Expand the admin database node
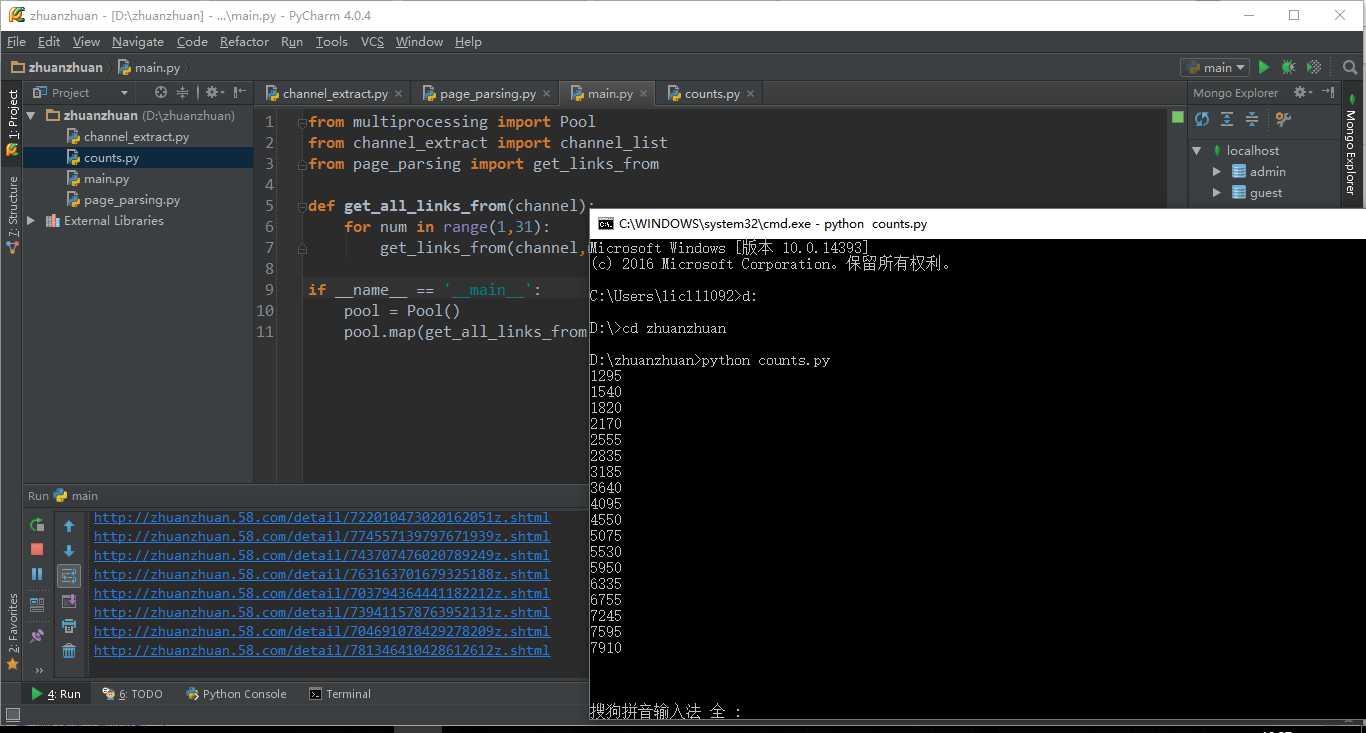The image size is (1366, 733). pos(1217,171)
